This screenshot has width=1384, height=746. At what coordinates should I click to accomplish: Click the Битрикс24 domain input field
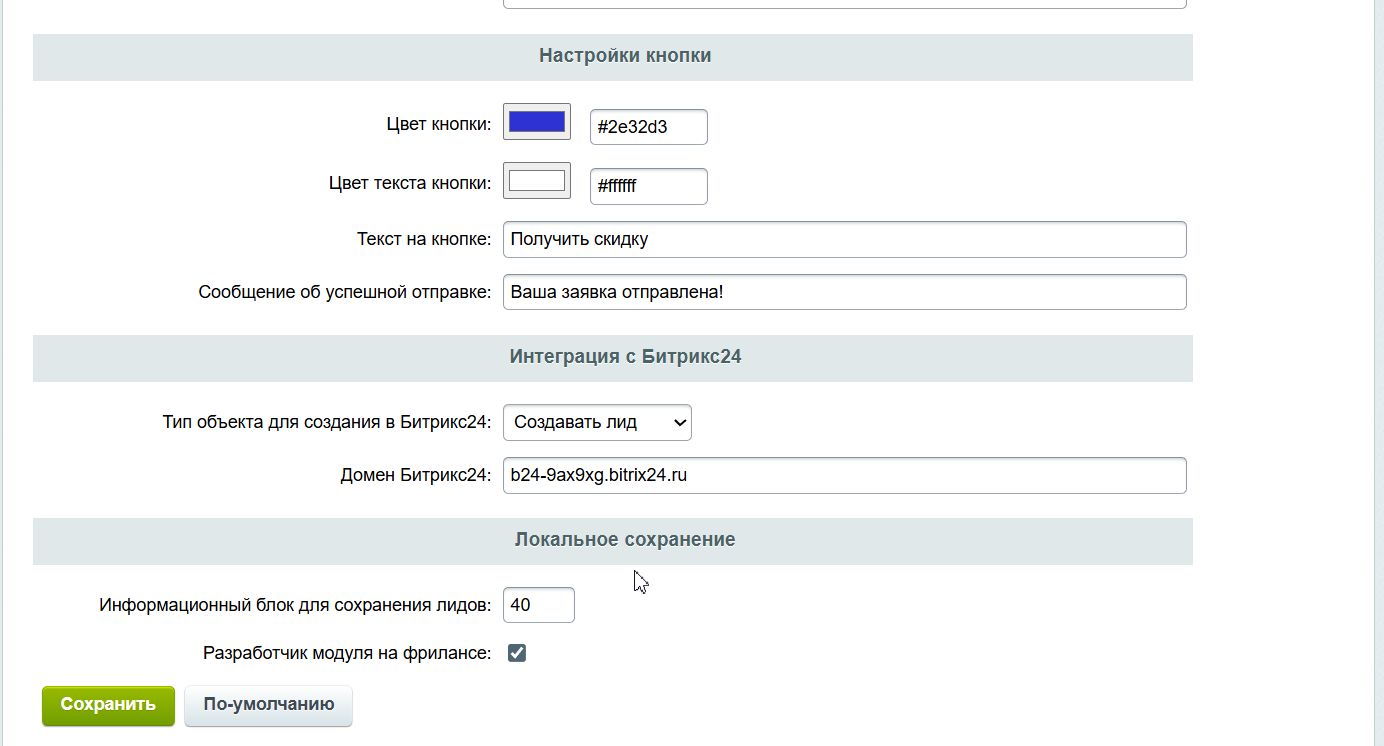(x=844, y=475)
